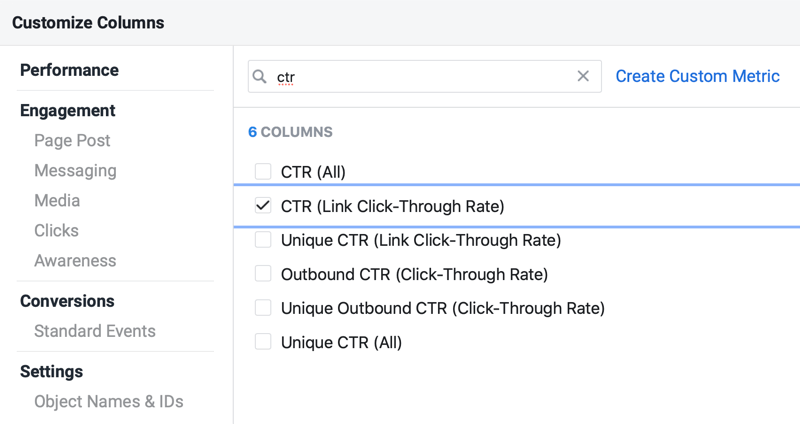800x424 pixels.
Task: Click into the ctr search field
Action: (x=420, y=77)
